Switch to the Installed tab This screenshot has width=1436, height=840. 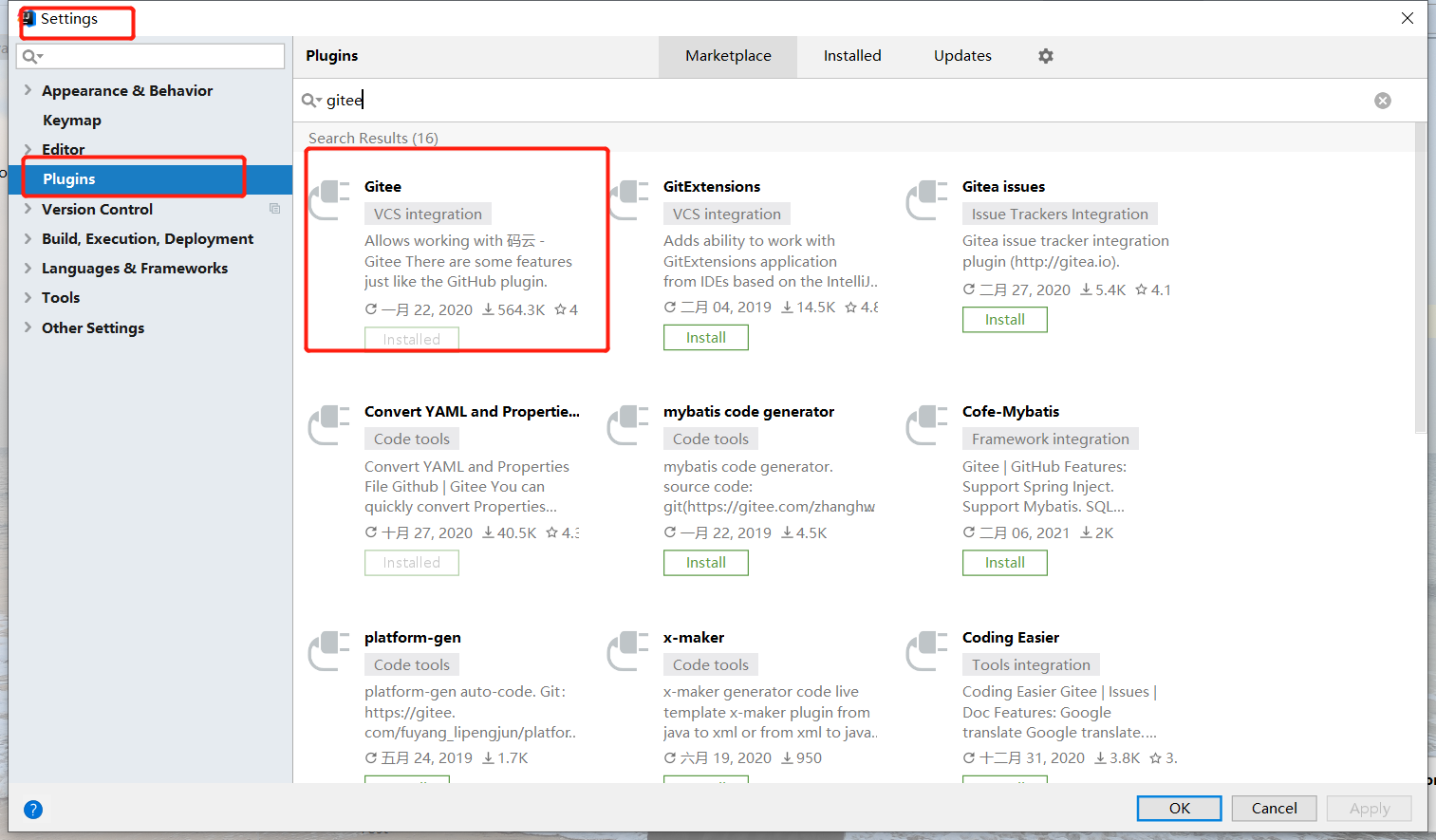coord(852,56)
